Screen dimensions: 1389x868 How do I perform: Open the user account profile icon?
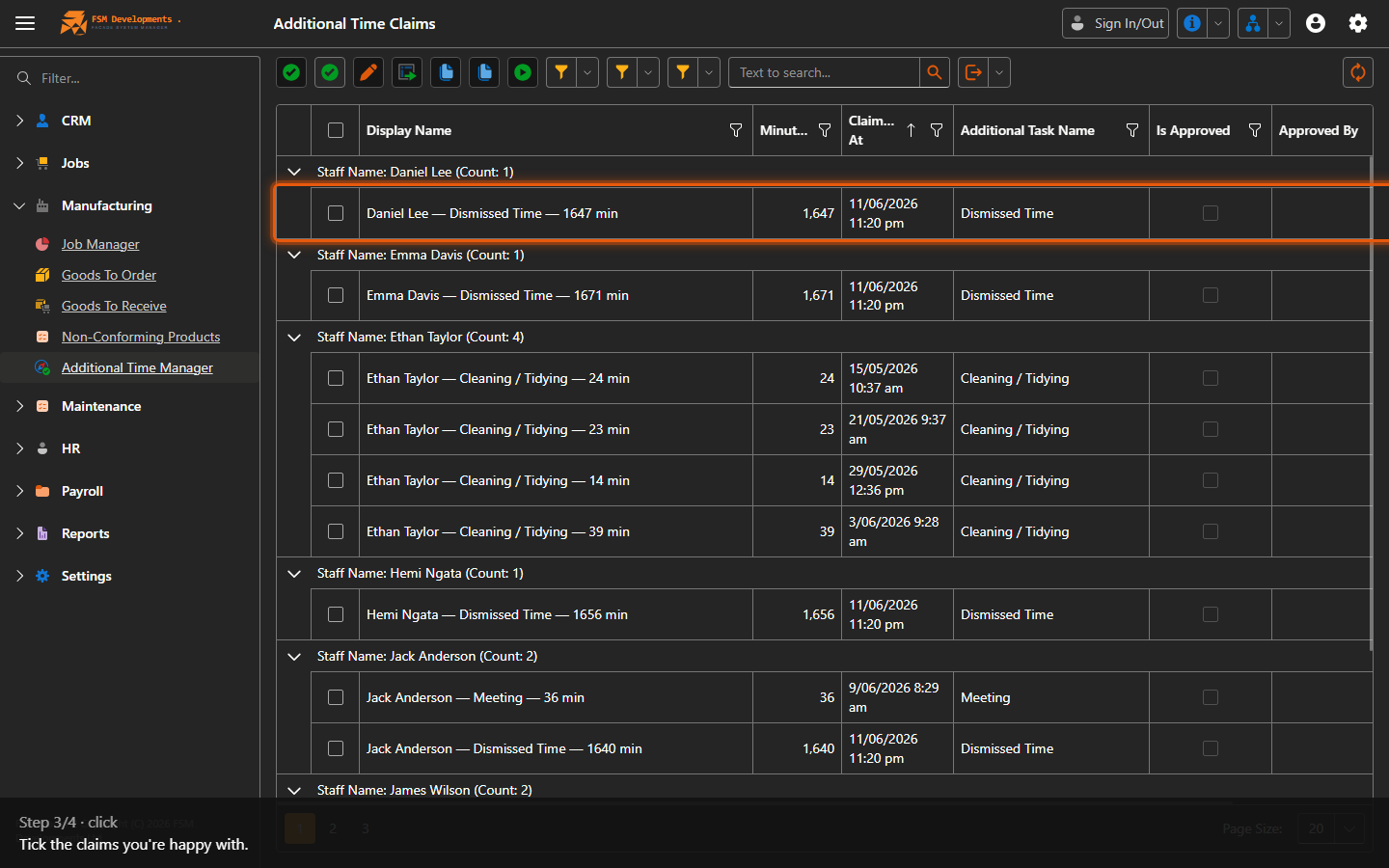(1316, 23)
